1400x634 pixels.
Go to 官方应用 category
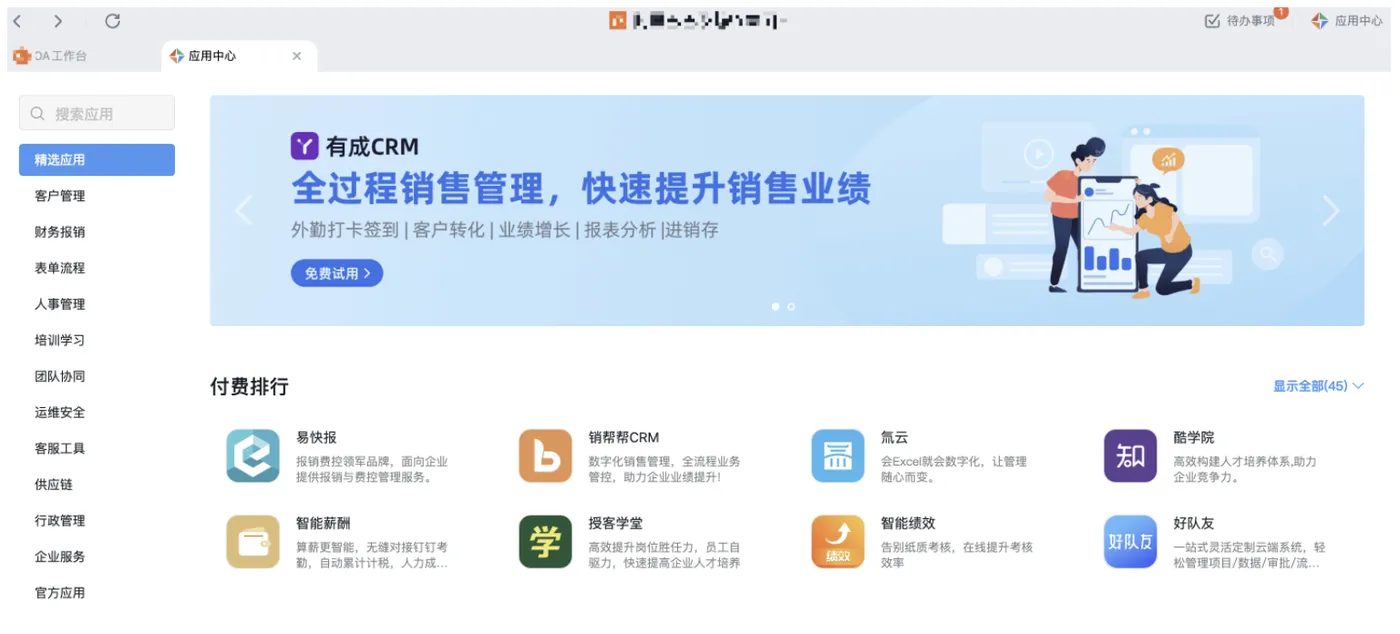pyautogui.click(x=60, y=592)
